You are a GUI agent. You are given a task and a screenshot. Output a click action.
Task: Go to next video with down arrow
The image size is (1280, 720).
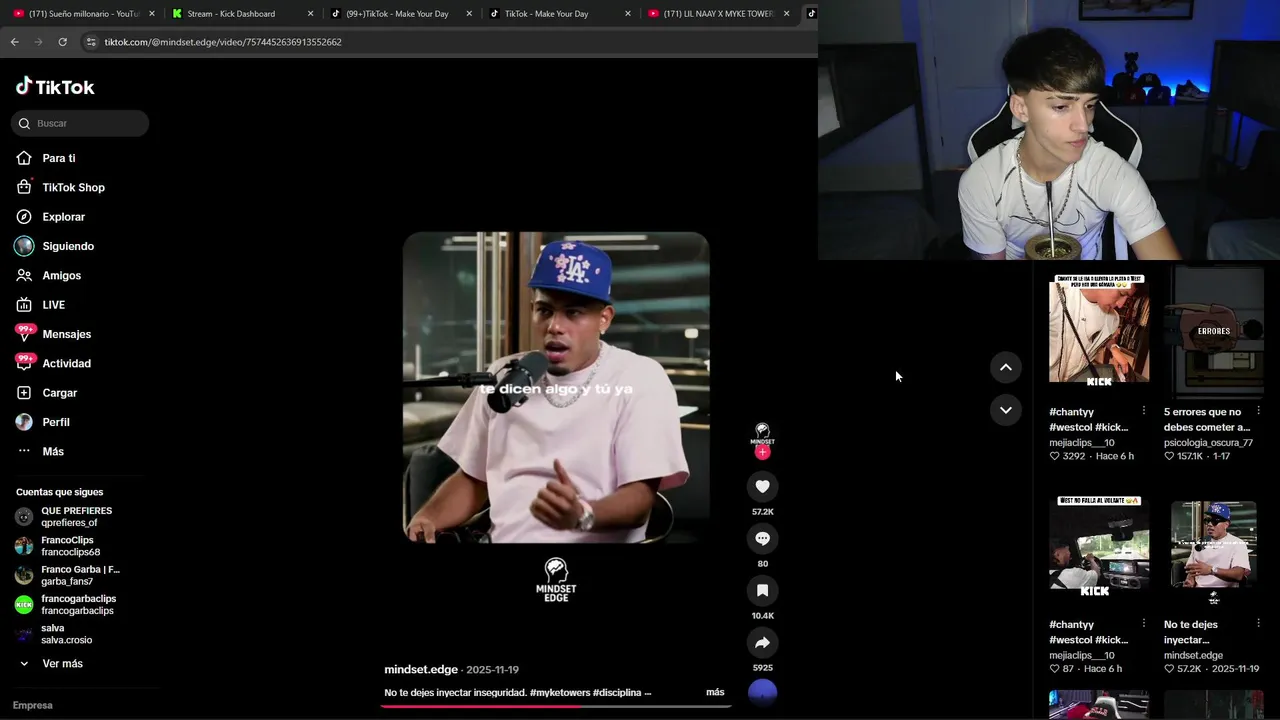coord(1006,410)
